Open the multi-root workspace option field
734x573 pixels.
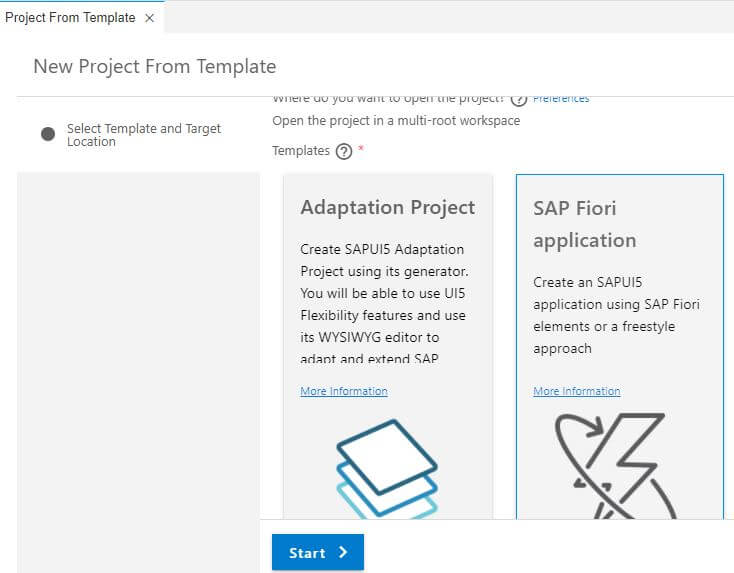[396, 121]
